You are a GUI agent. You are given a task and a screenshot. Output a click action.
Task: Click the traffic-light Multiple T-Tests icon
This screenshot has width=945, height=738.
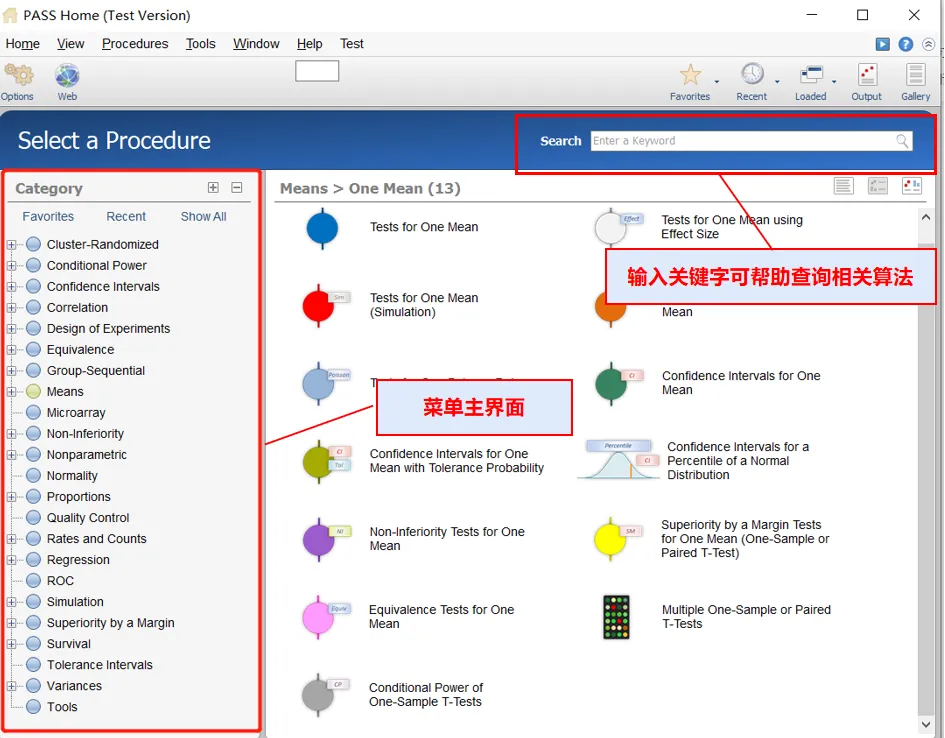[616, 617]
